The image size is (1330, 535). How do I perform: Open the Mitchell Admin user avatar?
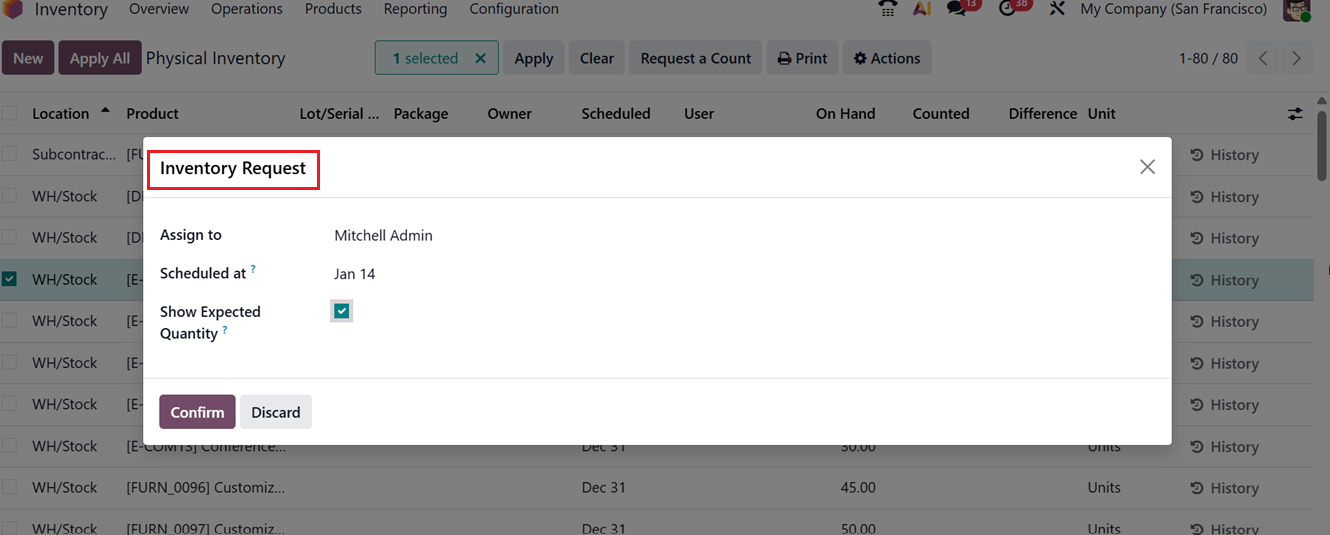pyautogui.click(x=1298, y=9)
